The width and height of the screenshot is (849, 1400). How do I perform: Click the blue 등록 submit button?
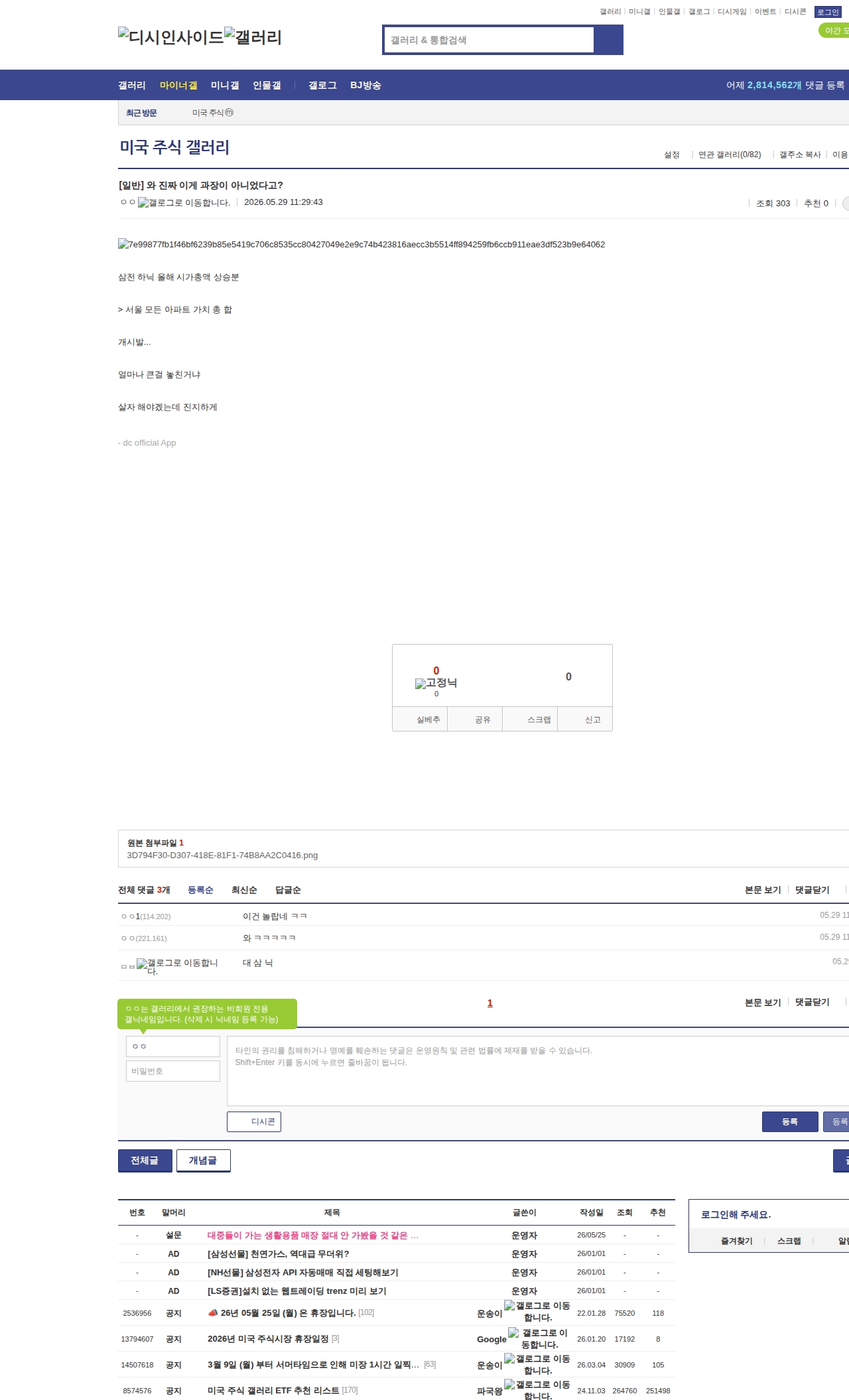click(790, 1121)
